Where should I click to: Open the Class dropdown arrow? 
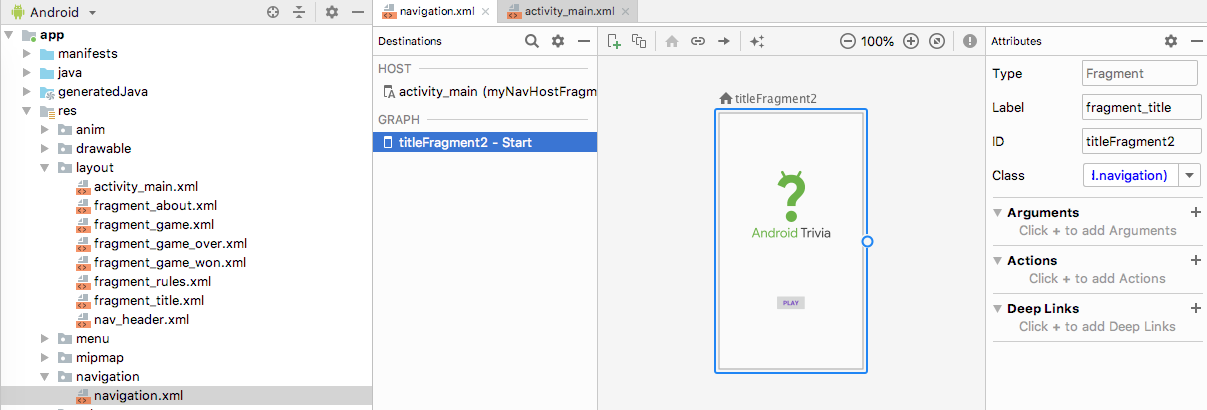coord(1189,175)
